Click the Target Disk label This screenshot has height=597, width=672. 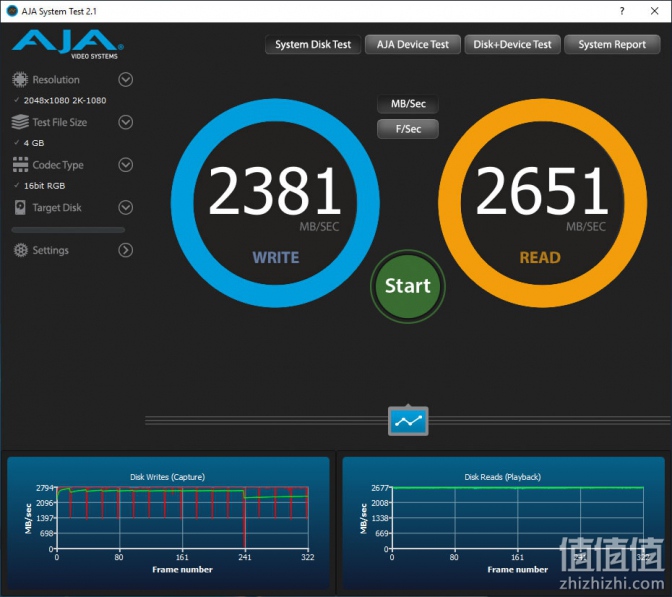pos(57,207)
